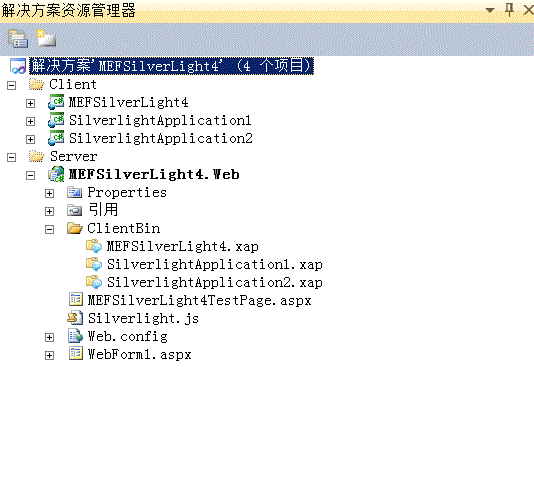Collapse the Client solution folder
Viewport: 534px width, 478px height.
click(x=12, y=85)
